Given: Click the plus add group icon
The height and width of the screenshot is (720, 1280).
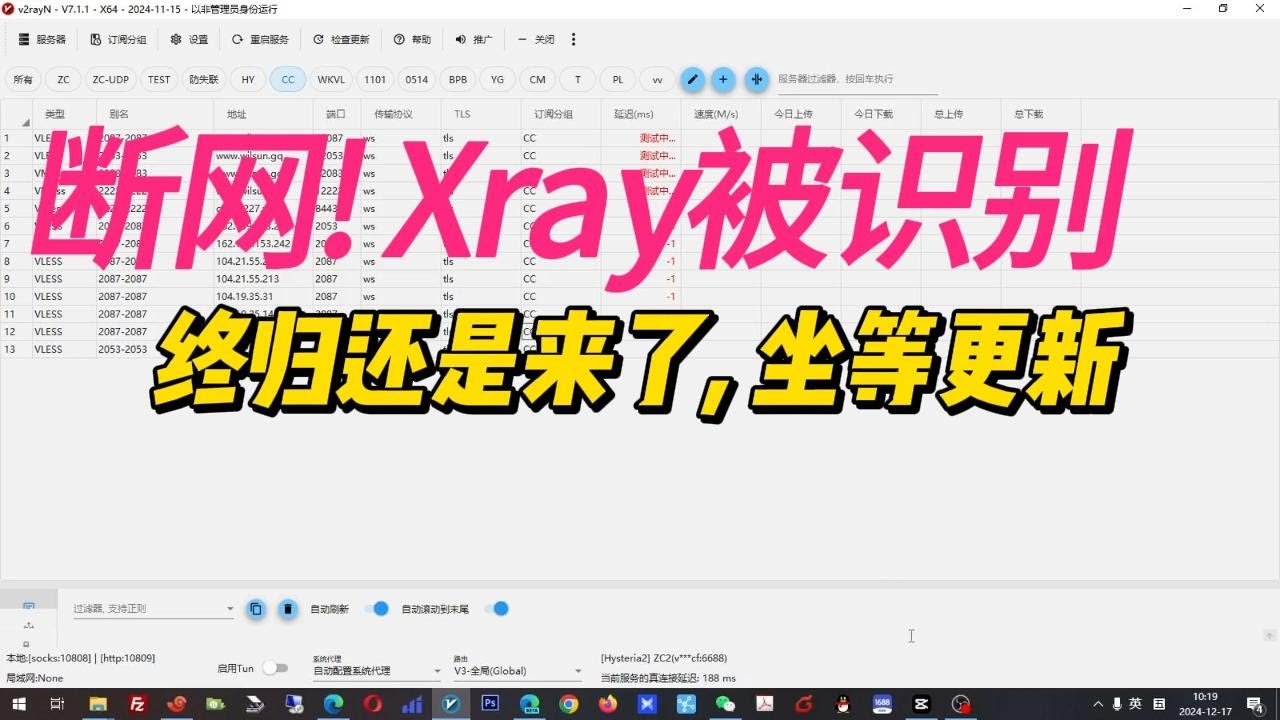Looking at the screenshot, I should [723, 79].
